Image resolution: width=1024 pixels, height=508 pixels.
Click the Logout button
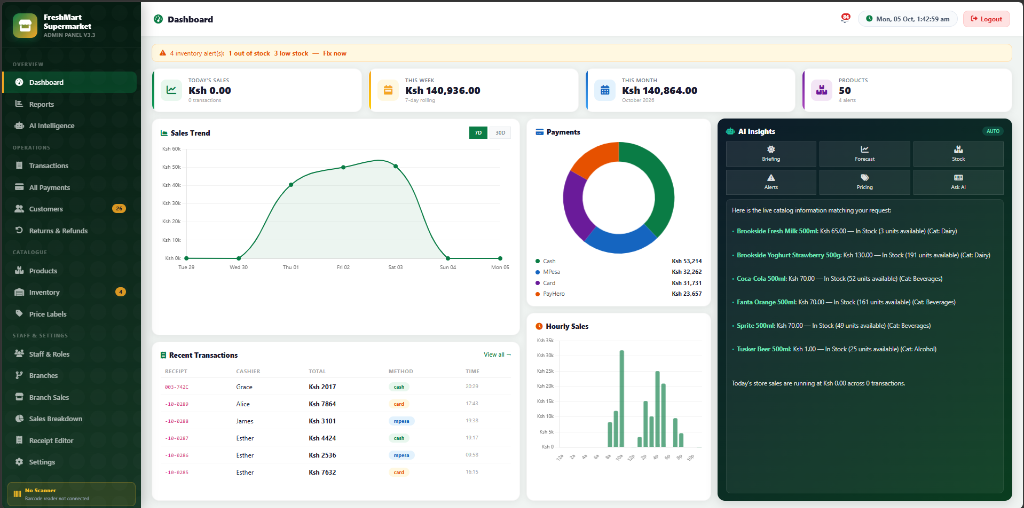(986, 19)
